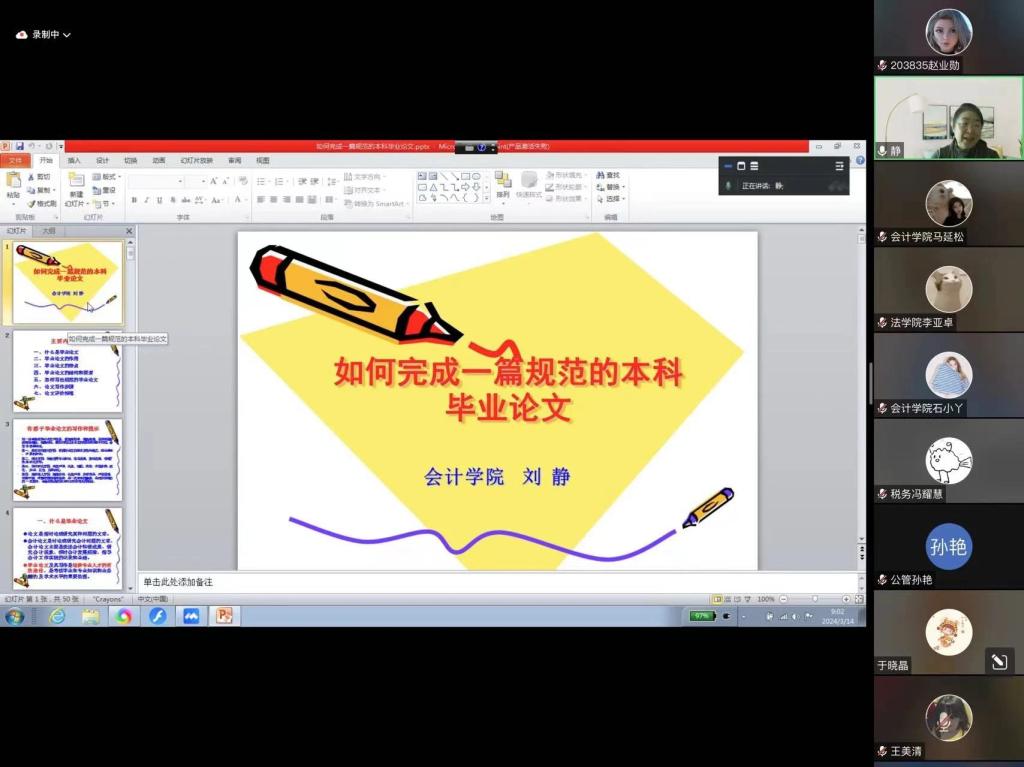This screenshot has height=767, width=1024.
Task: Click the Save icon in quick access toolbar
Action: tap(19, 146)
